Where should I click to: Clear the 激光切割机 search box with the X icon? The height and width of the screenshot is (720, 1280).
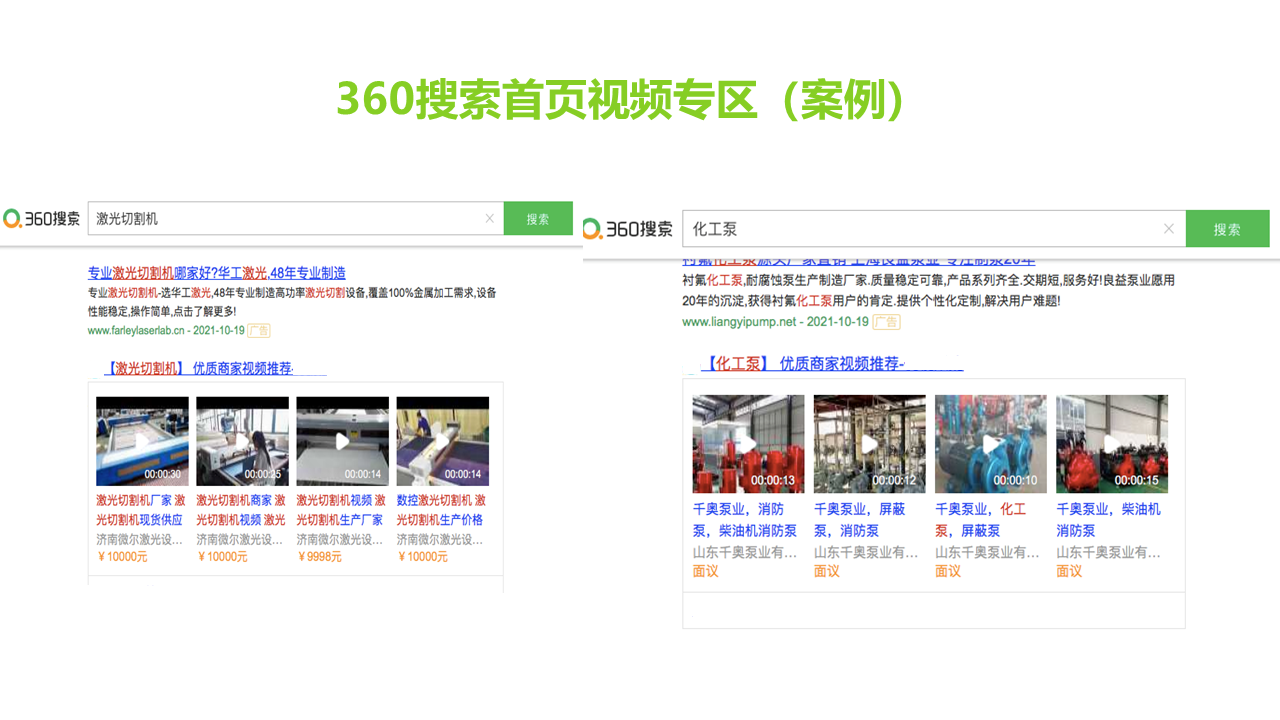point(489,217)
